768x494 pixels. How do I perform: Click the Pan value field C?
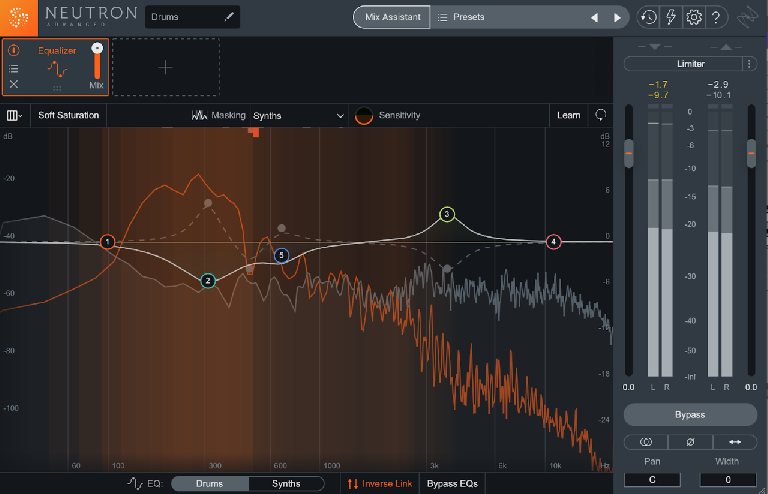pos(652,480)
